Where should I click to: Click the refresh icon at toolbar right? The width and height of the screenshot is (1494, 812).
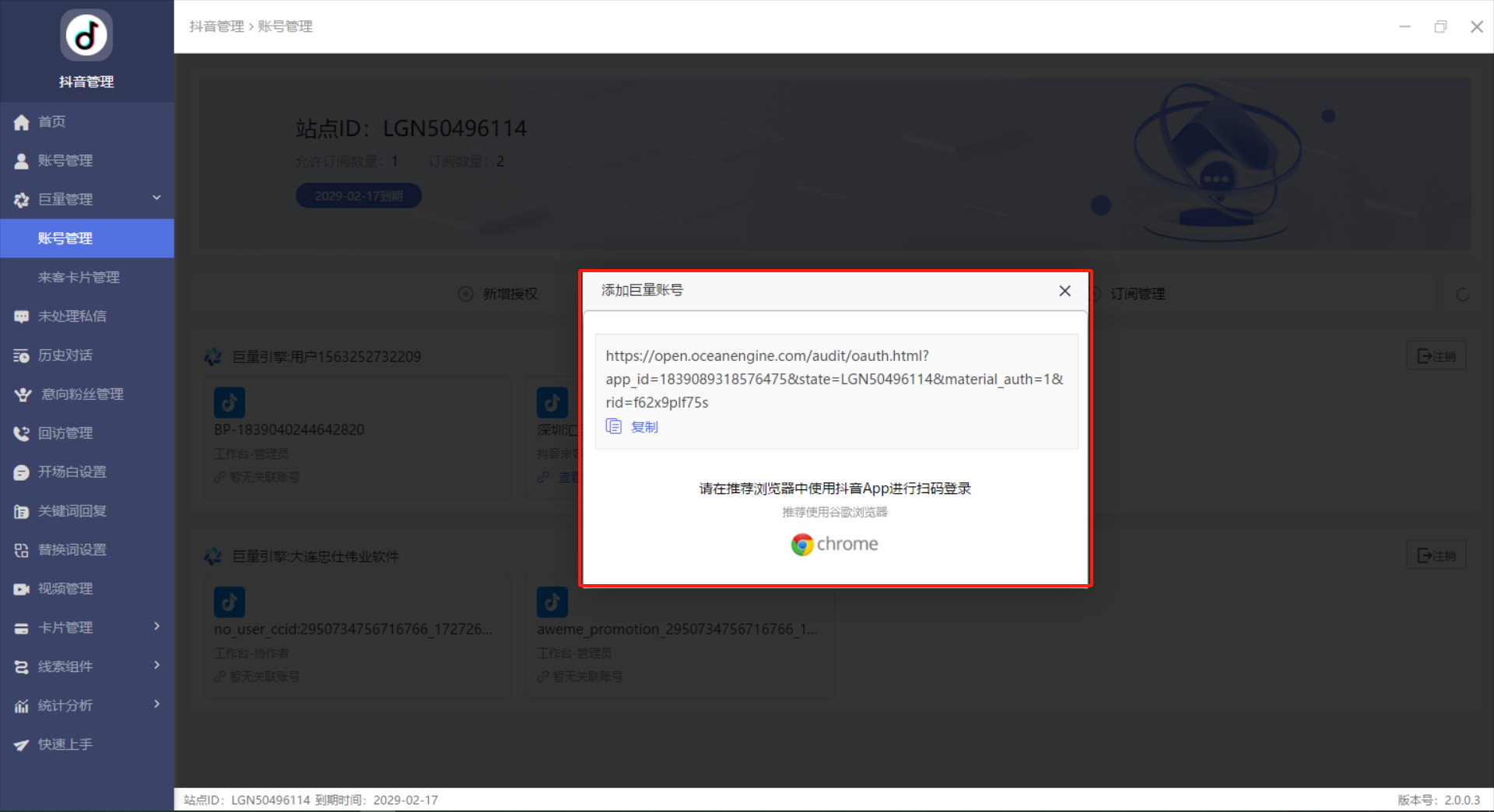click(1462, 294)
